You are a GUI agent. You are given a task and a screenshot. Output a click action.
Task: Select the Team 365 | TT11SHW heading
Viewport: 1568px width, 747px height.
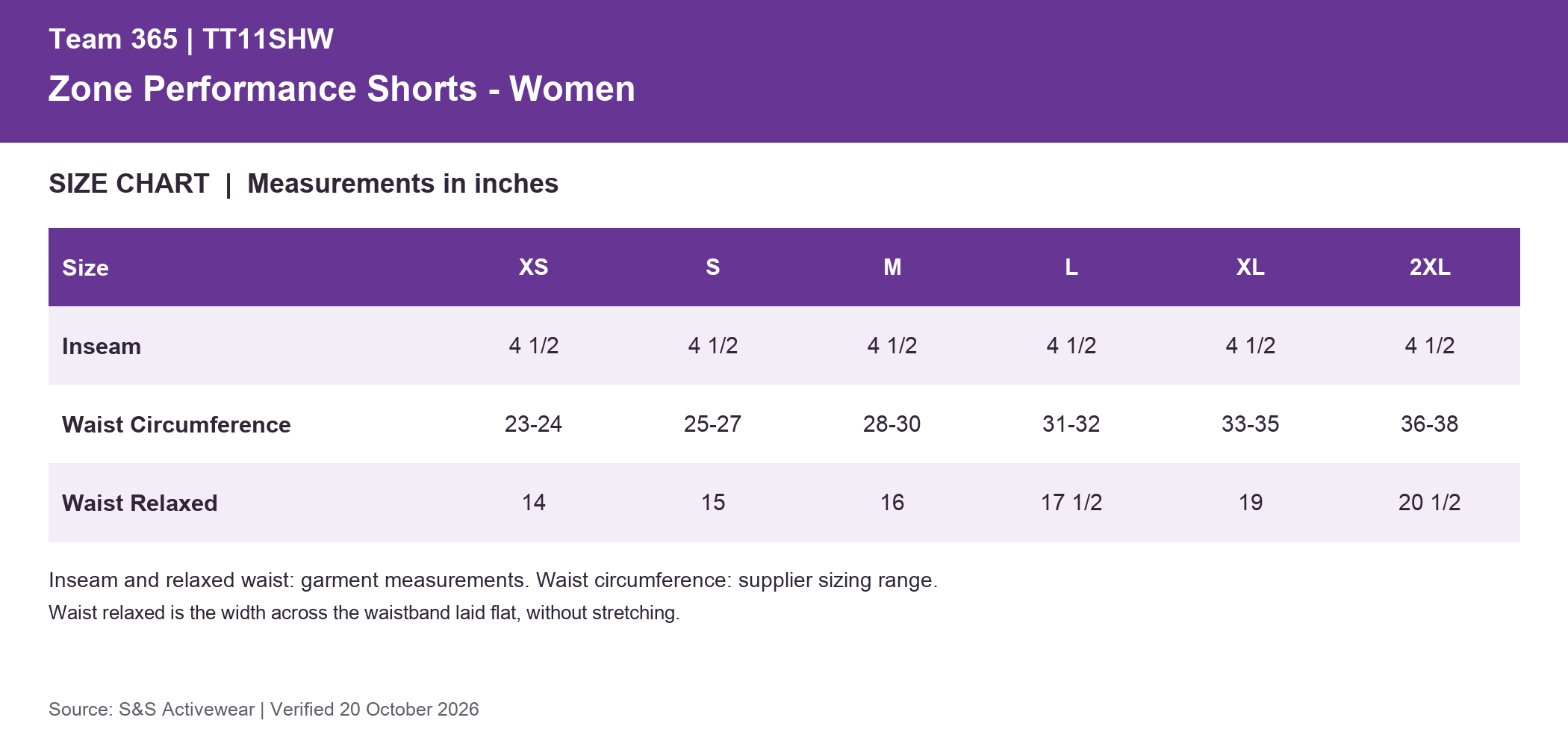tap(191, 40)
